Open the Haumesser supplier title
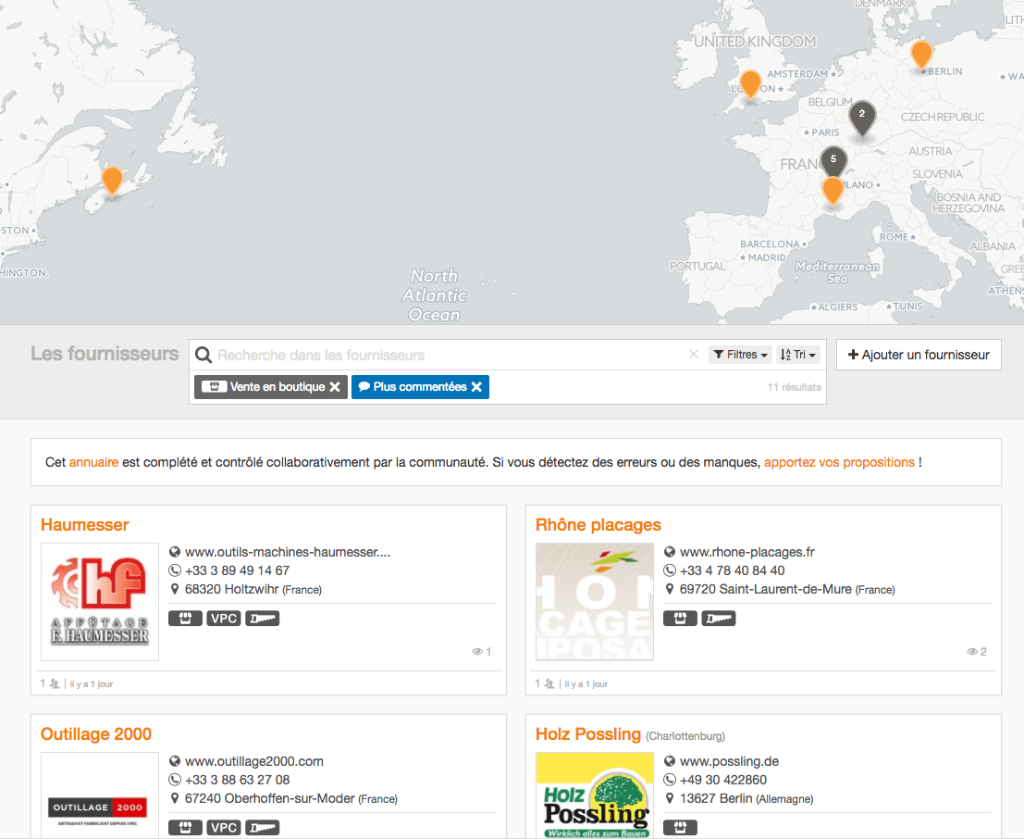This screenshot has width=1024, height=839. point(84,525)
